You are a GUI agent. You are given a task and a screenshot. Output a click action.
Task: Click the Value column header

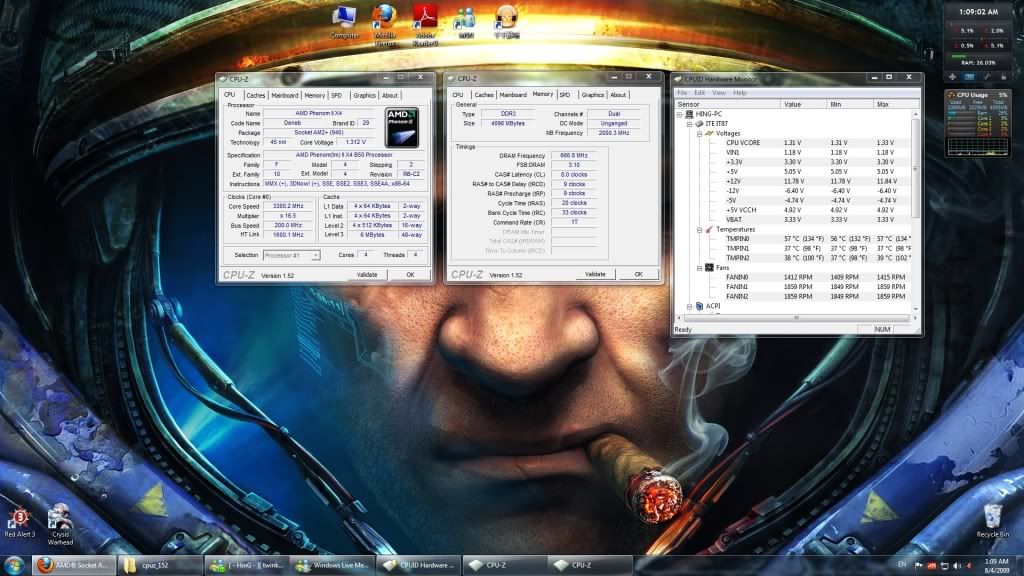click(x=803, y=104)
